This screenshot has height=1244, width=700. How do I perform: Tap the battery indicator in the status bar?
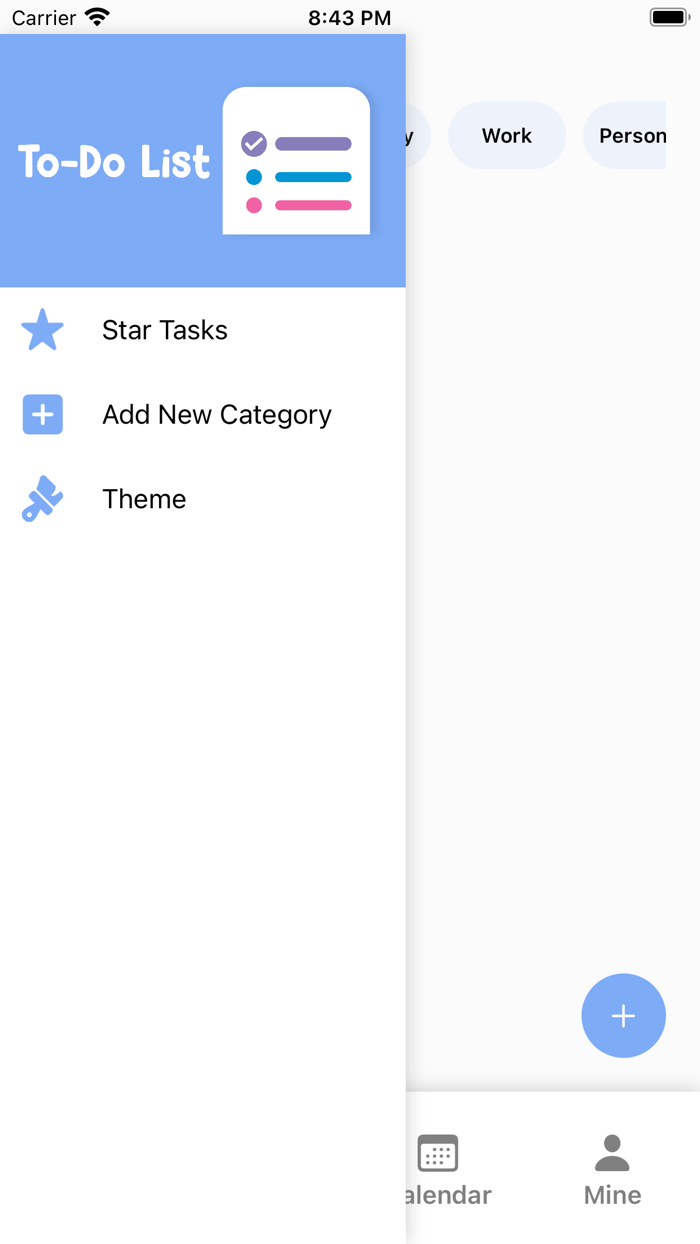(x=668, y=16)
